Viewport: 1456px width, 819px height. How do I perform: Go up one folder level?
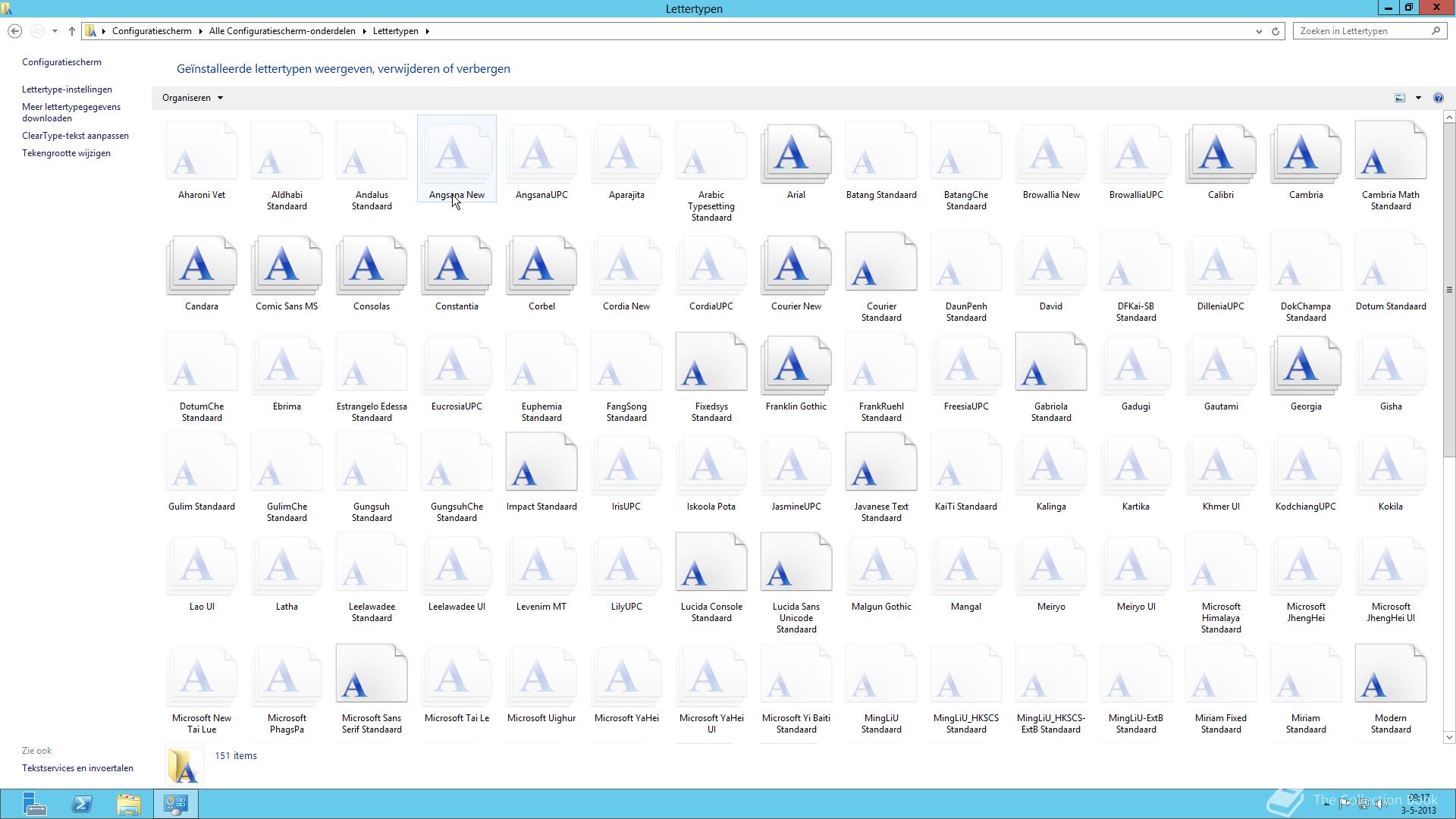(x=71, y=31)
